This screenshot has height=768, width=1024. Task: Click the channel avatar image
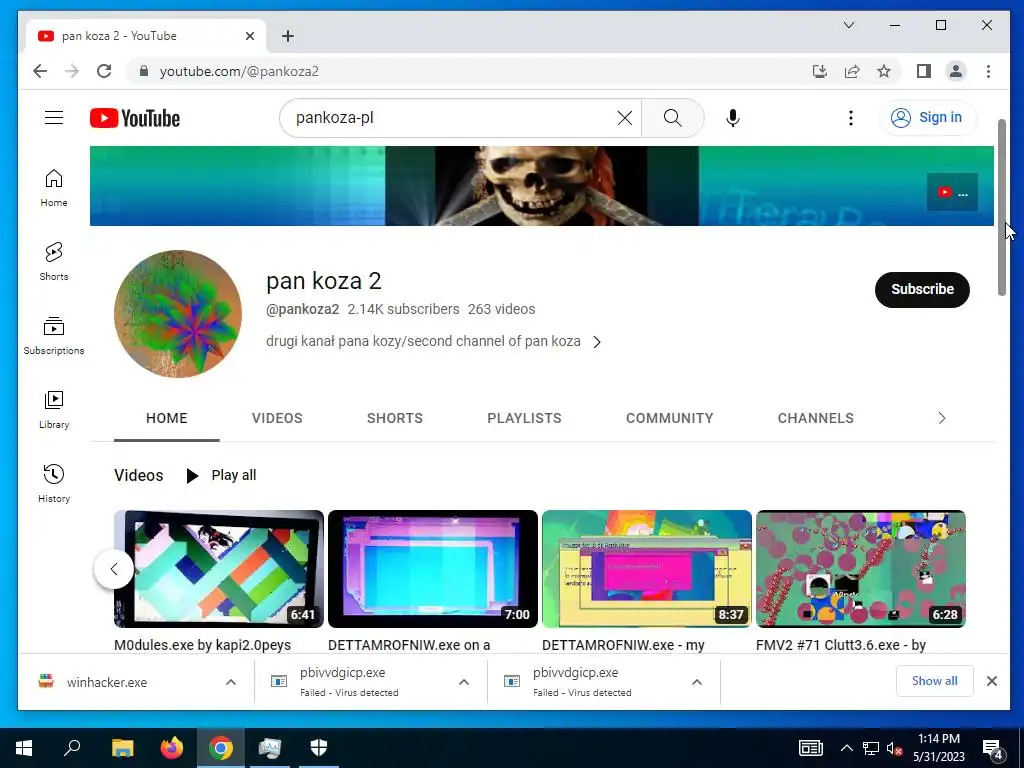tap(178, 313)
